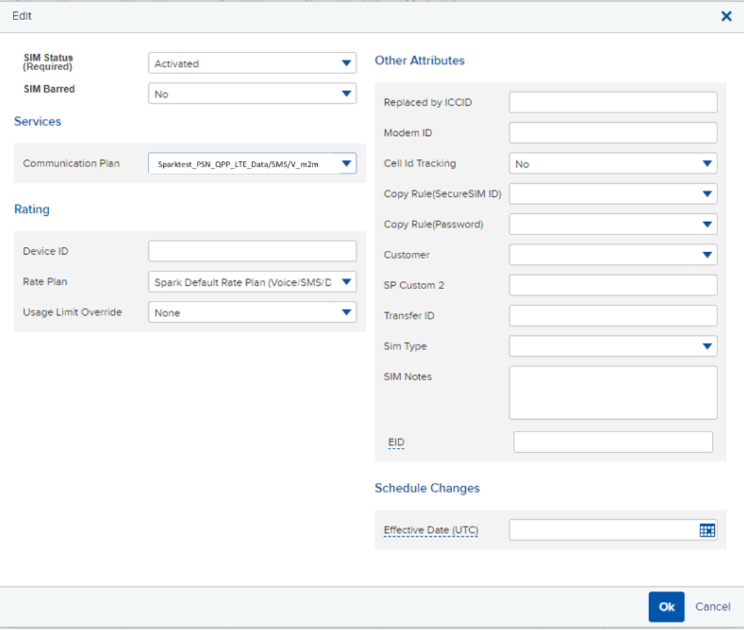This screenshot has height=630, width=744.
Task: Expand the Cell Id Tracking dropdown
Action: pos(612,163)
